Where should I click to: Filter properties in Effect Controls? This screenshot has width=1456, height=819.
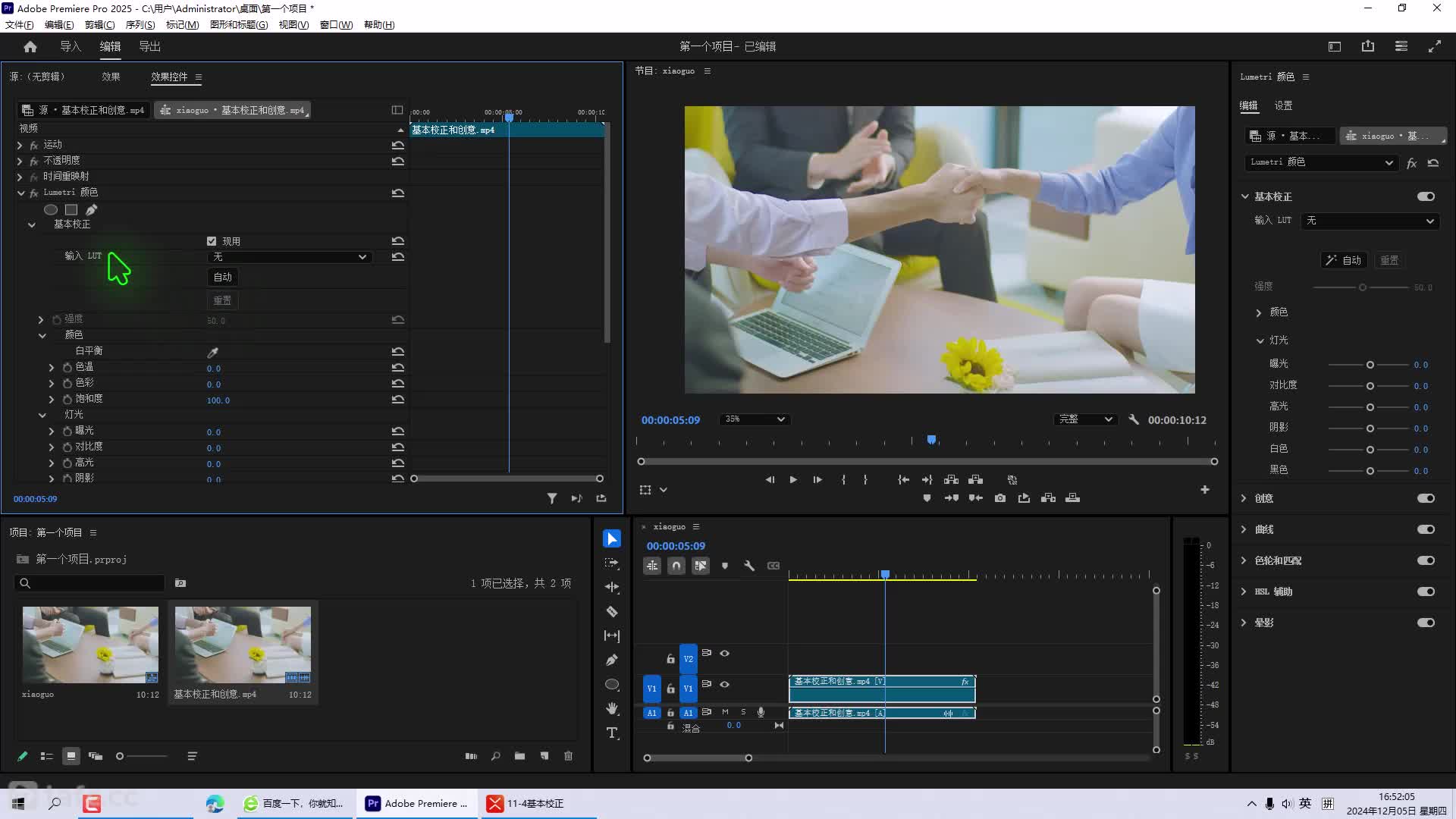[552, 498]
